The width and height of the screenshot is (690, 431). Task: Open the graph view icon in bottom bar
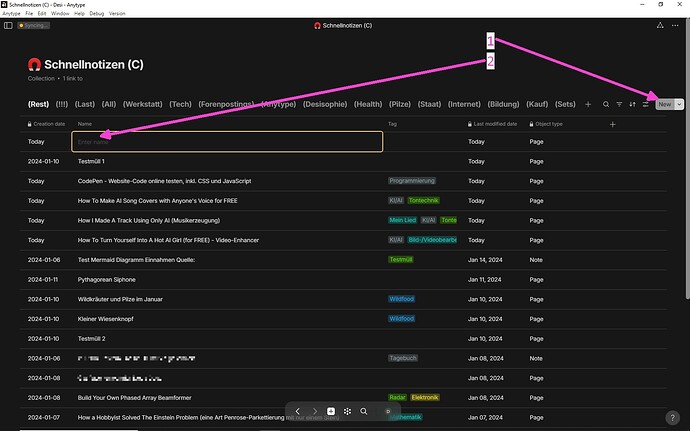pos(347,411)
